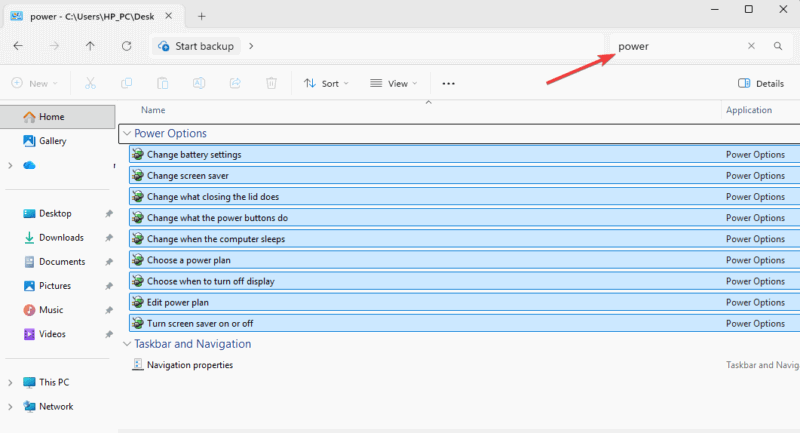Click inside the search box field
Viewport: 800px width, 433px height.
[678, 46]
